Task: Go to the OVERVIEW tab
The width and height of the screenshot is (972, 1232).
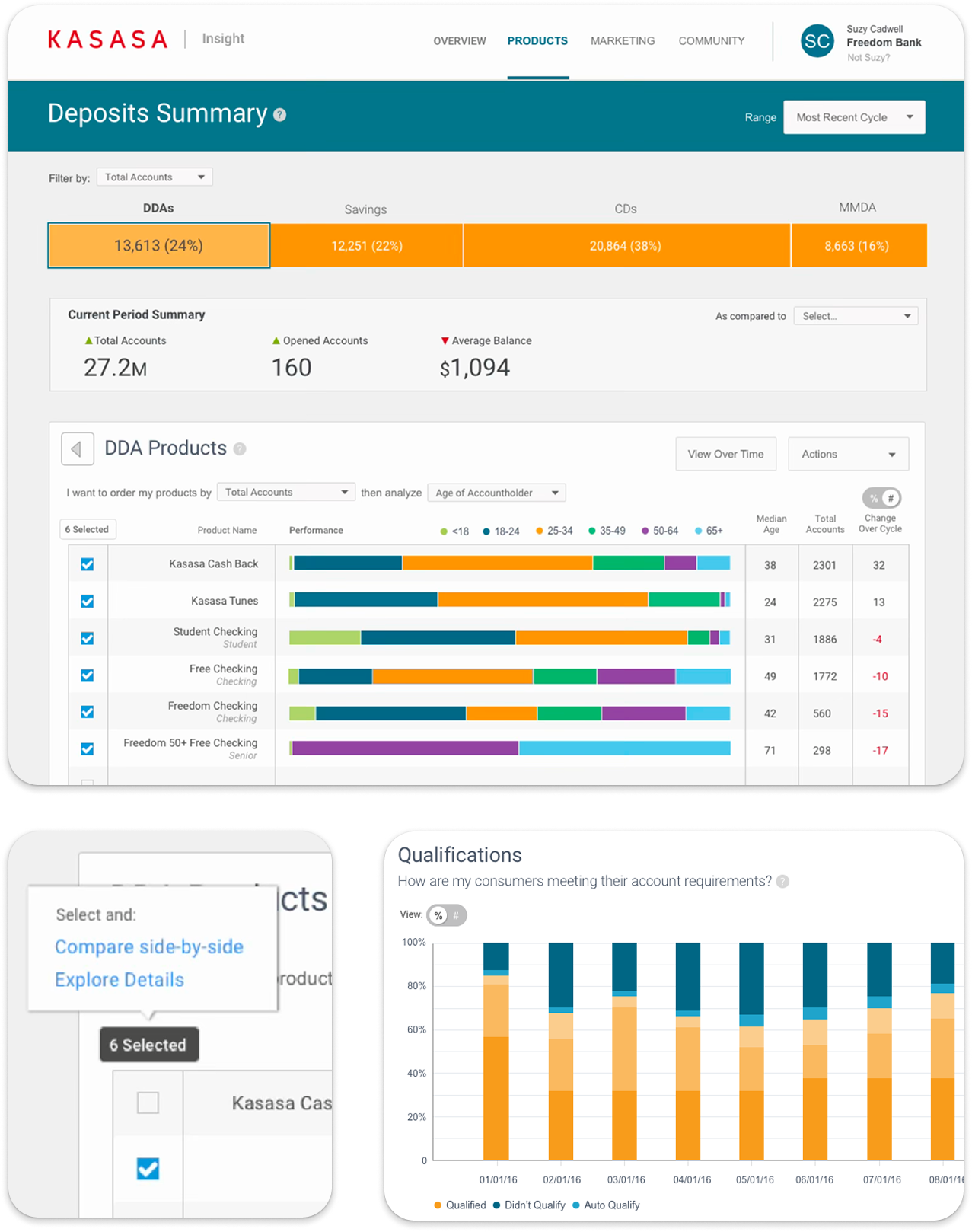Action: (x=460, y=41)
